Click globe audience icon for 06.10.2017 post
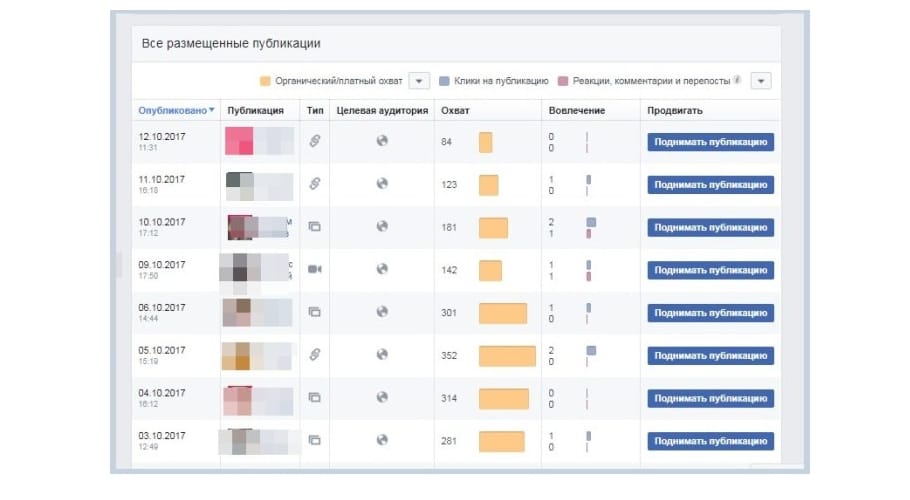The image size is (910, 500). (382, 311)
